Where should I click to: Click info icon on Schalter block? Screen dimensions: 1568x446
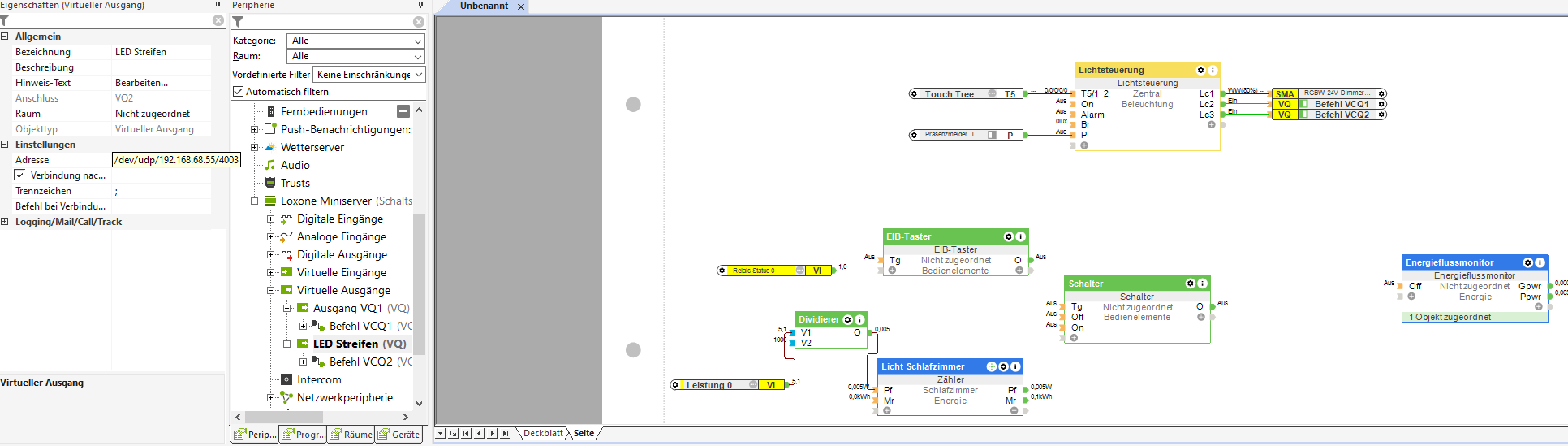1202,284
